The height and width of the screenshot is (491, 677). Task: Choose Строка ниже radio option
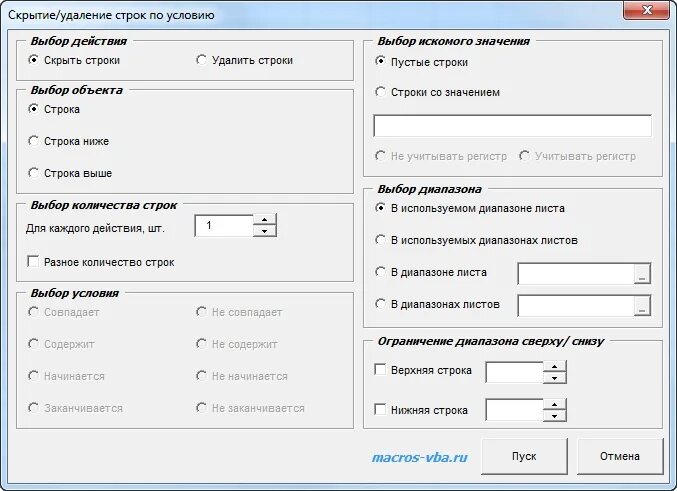[x=33, y=141]
